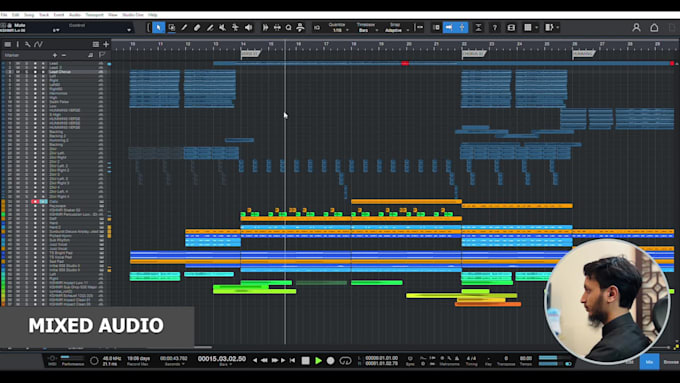This screenshot has height=383, width=680.
Task: Open the Browse panel tab
Action: click(670, 362)
